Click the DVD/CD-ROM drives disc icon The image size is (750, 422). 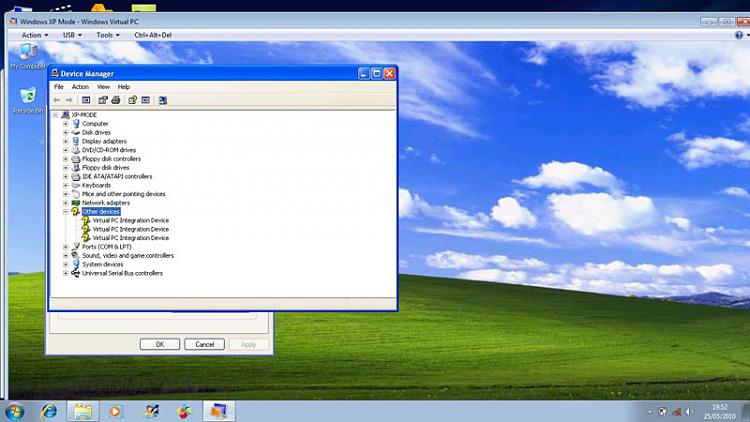coord(76,150)
